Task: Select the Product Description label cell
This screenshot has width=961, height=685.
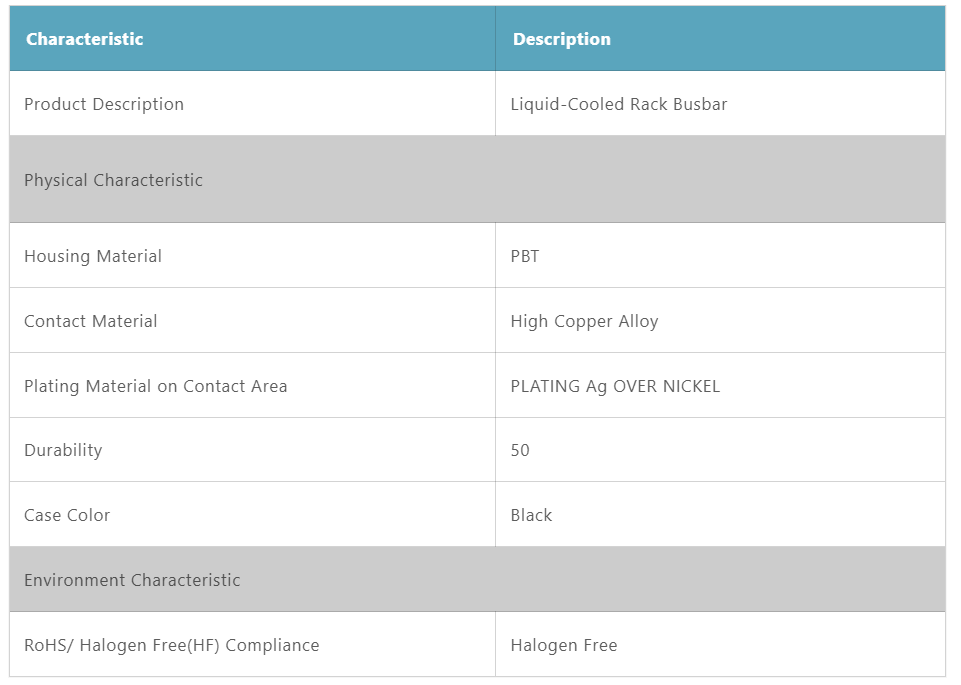Action: (x=104, y=104)
